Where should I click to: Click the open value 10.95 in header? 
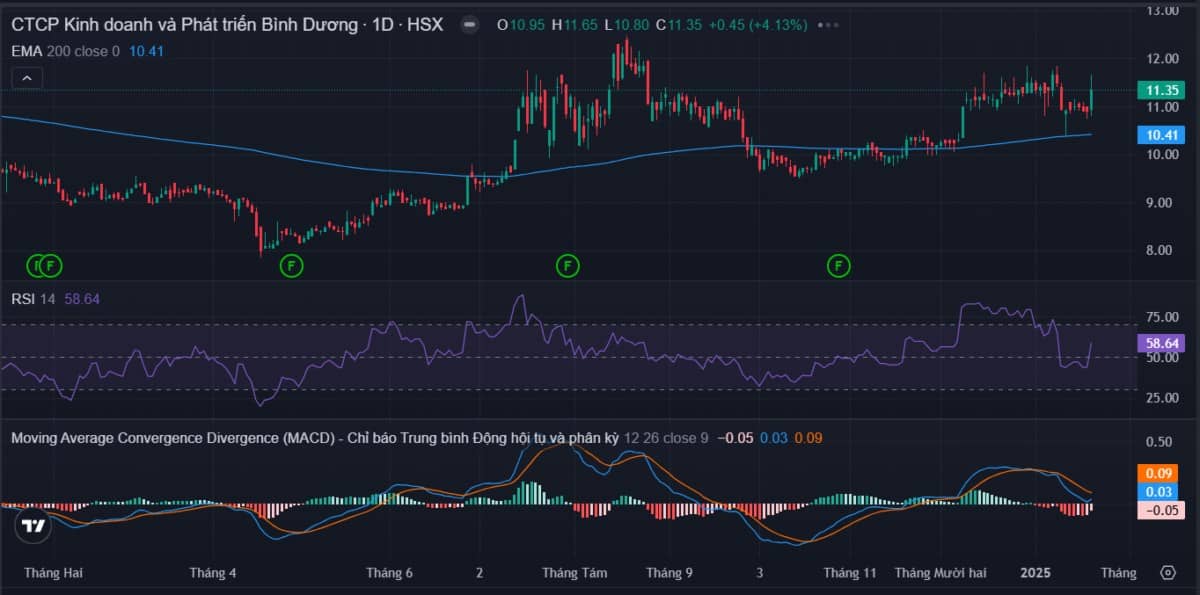click(527, 25)
